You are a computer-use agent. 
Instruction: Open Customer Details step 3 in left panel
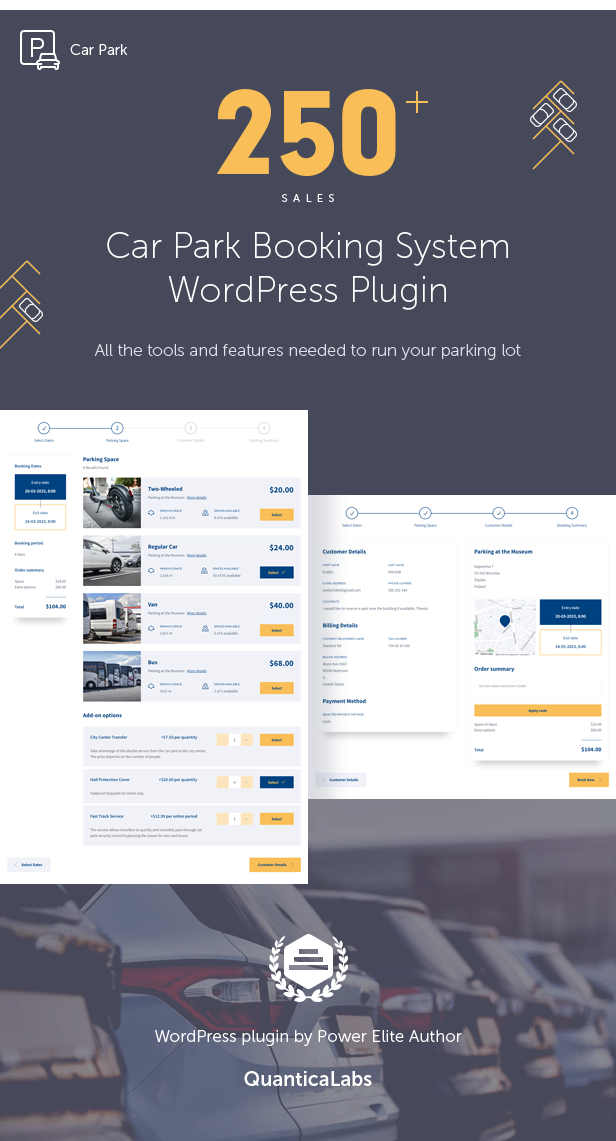(x=191, y=428)
